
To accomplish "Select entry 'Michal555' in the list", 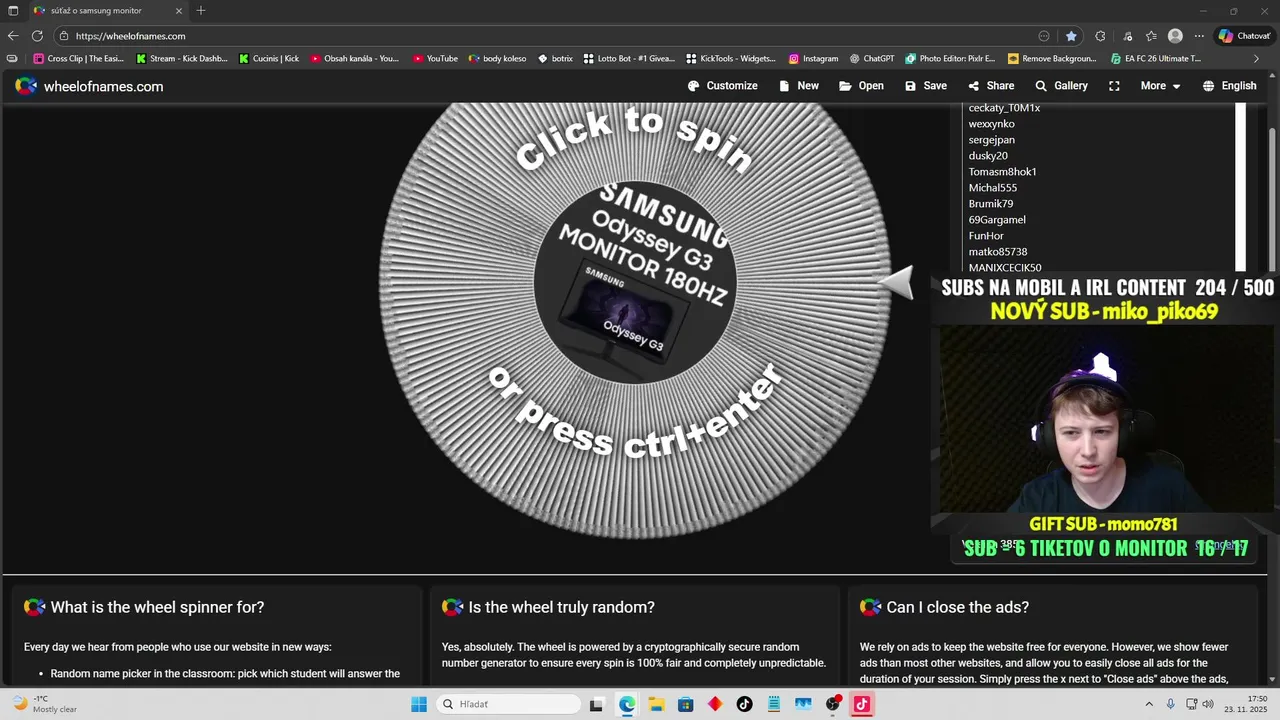I will (993, 188).
